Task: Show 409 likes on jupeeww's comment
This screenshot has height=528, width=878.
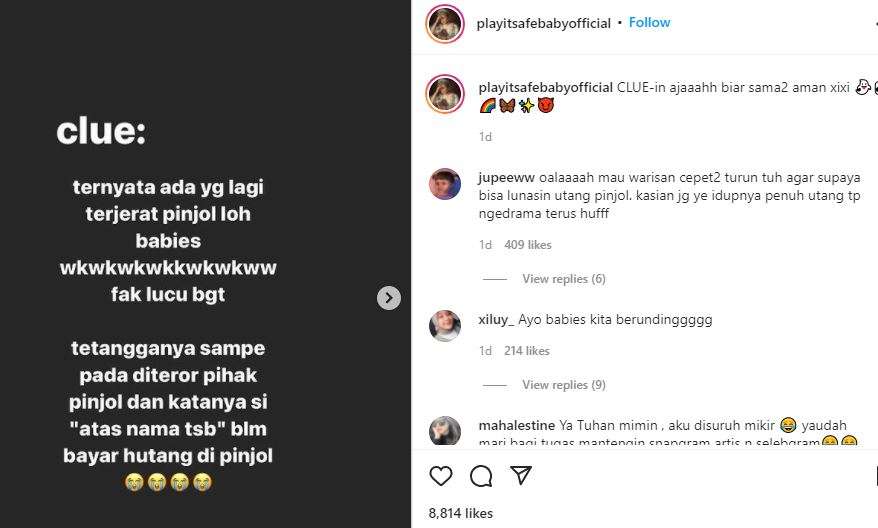Action: [x=528, y=245]
